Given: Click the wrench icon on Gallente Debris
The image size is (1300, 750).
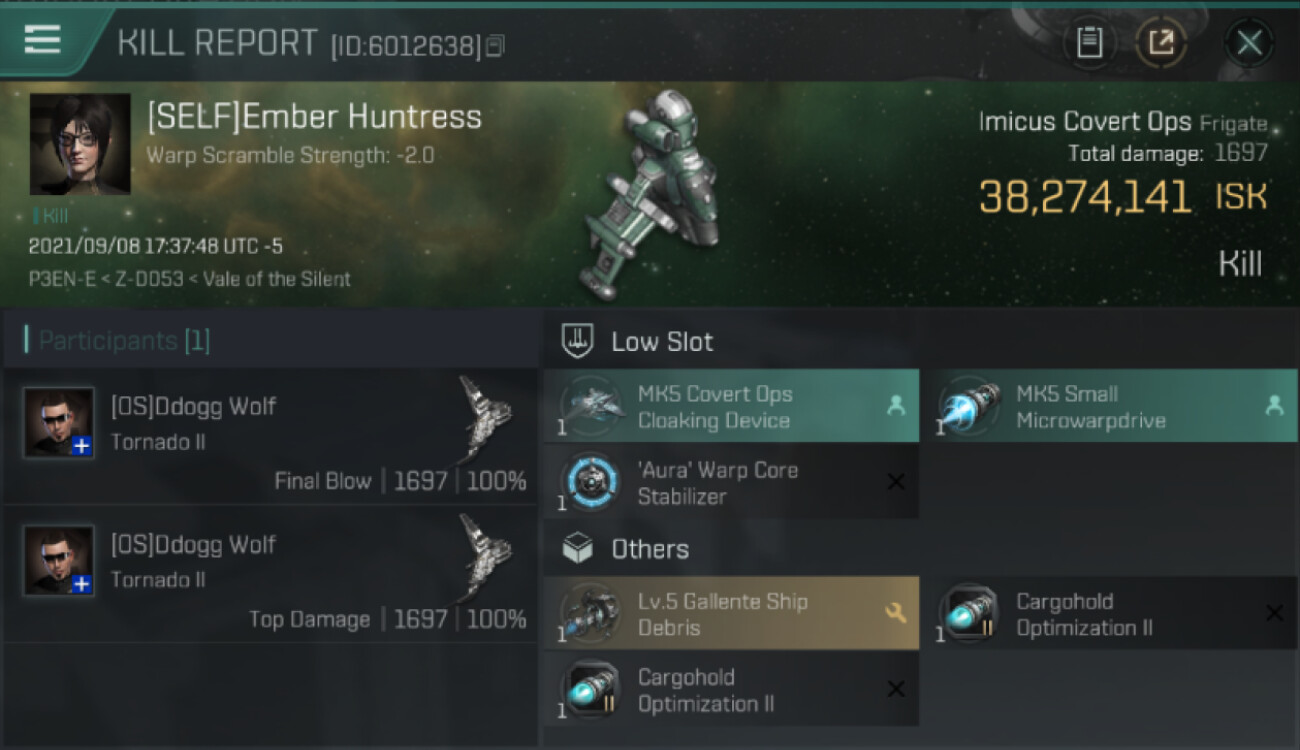Looking at the screenshot, I should (x=896, y=612).
